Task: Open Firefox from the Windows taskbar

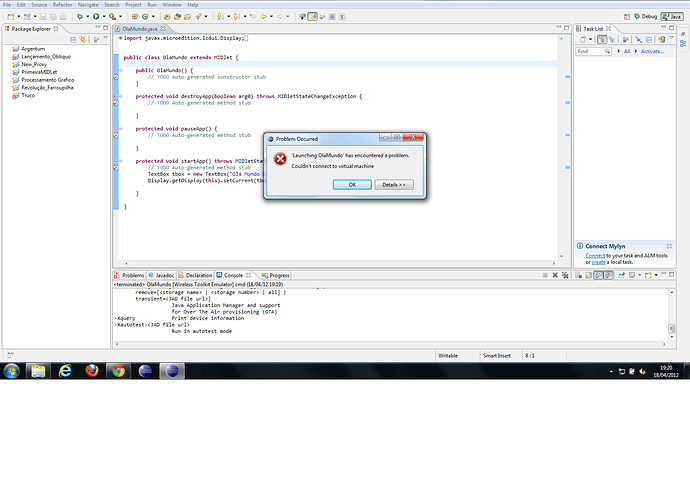Action: pyautogui.click(x=90, y=371)
